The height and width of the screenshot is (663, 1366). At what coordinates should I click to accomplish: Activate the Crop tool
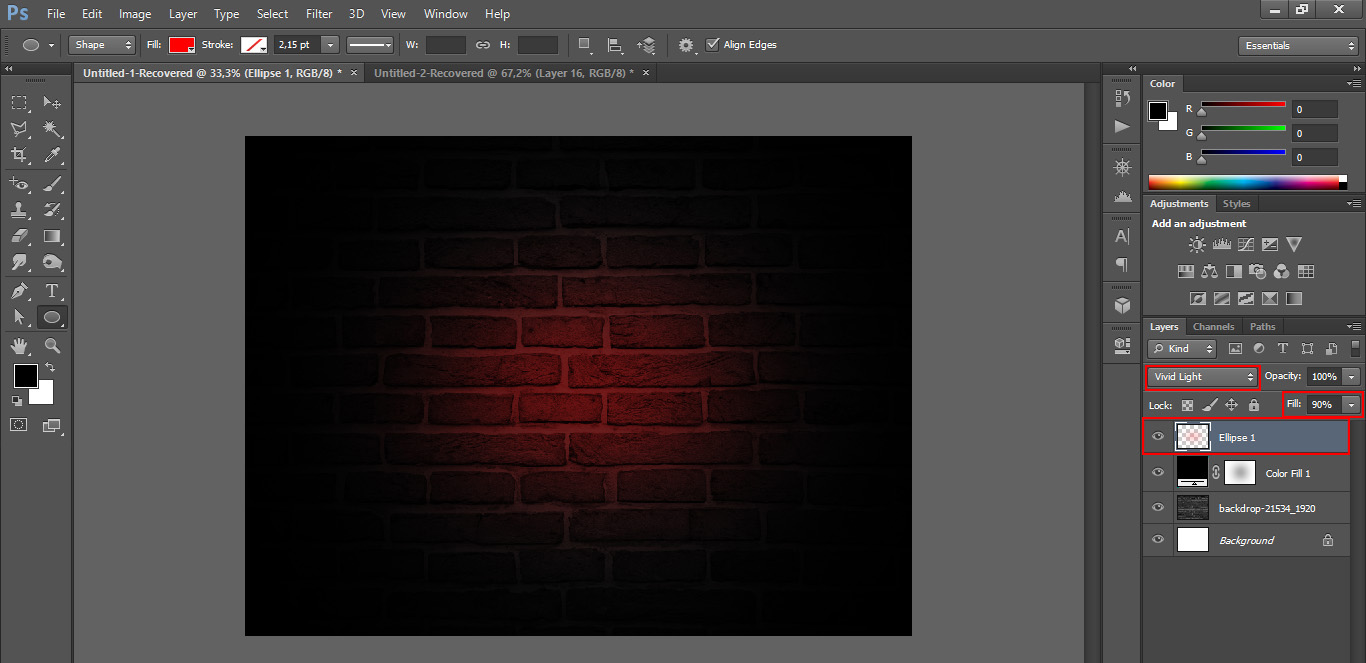pos(19,155)
